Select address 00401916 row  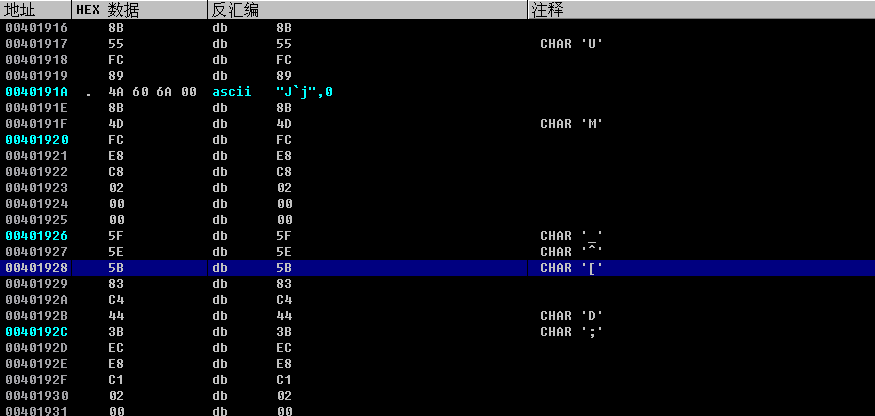pyautogui.click(x=438, y=28)
